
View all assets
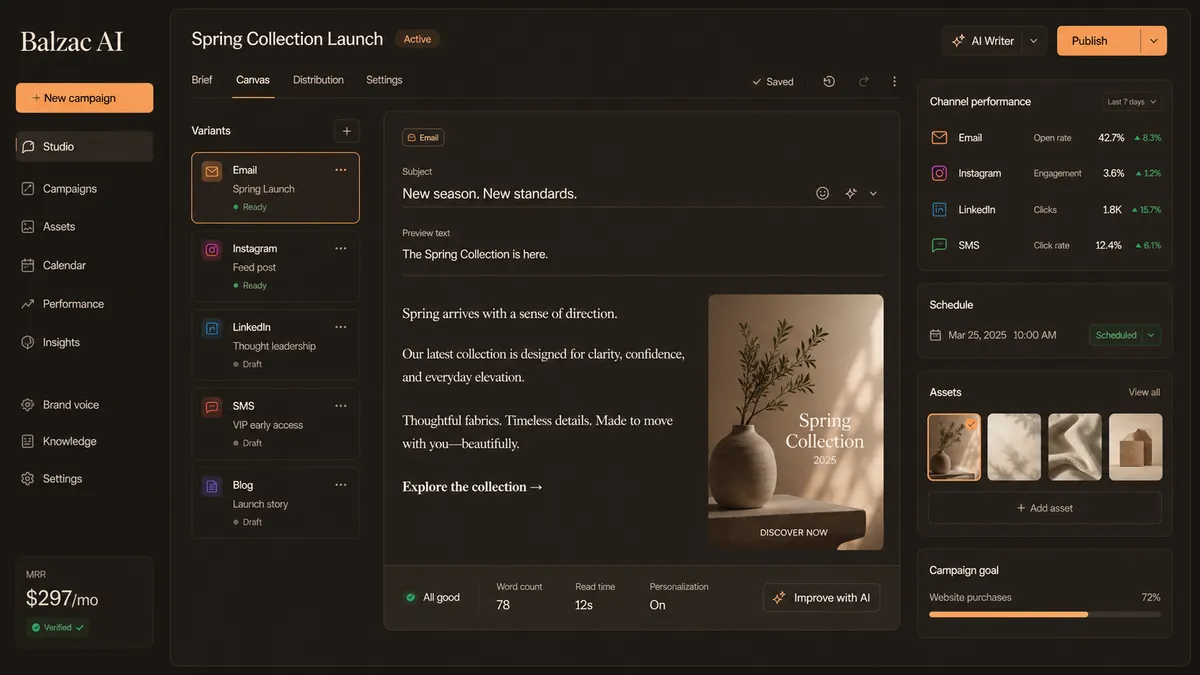[1144, 392]
